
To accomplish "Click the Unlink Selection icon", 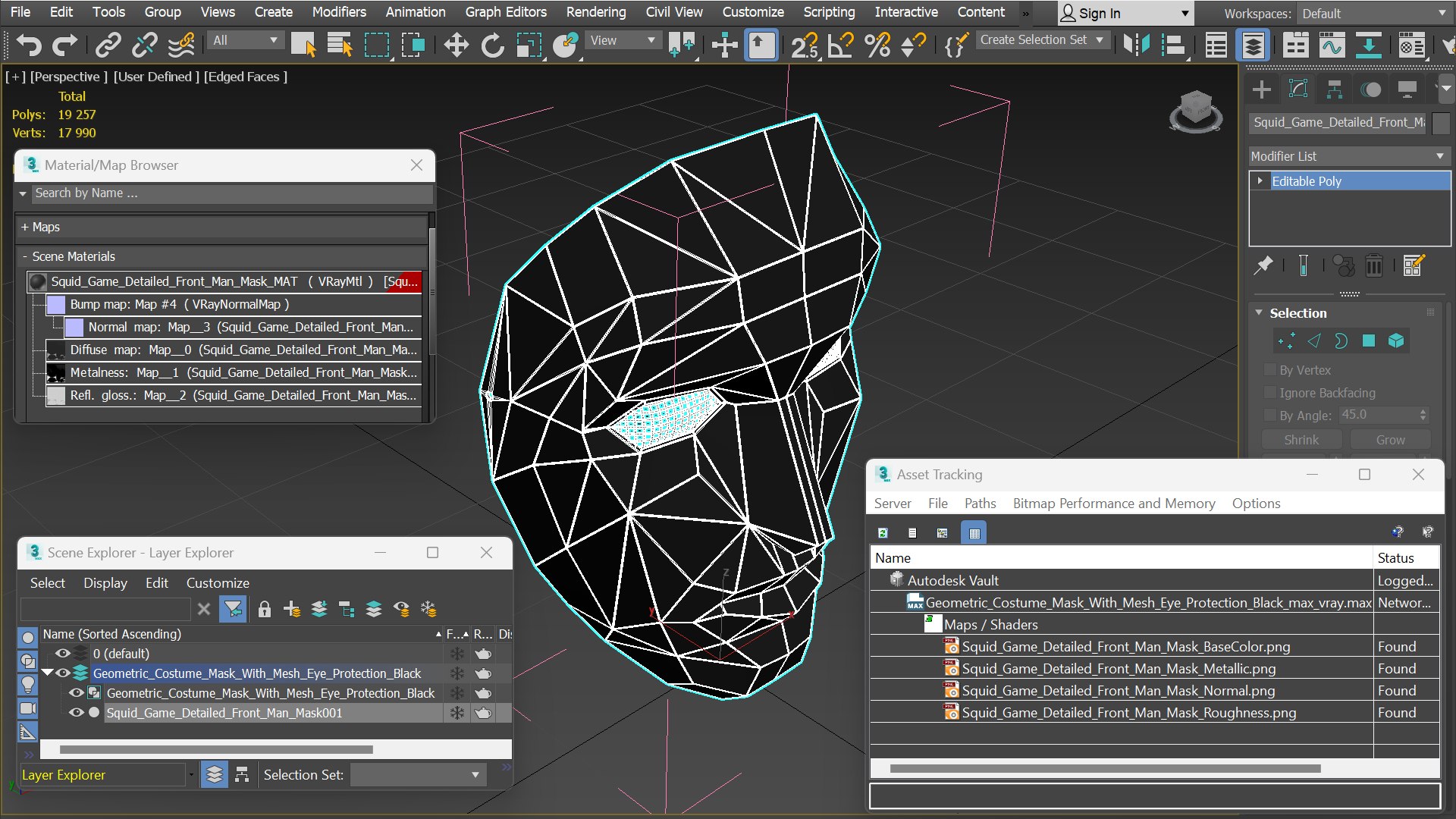I will click(x=145, y=45).
